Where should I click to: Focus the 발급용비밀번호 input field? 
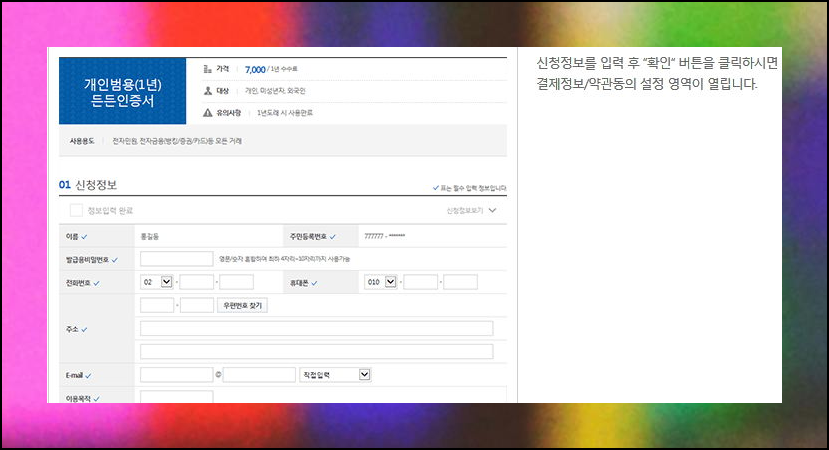pyautogui.click(x=177, y=259)
